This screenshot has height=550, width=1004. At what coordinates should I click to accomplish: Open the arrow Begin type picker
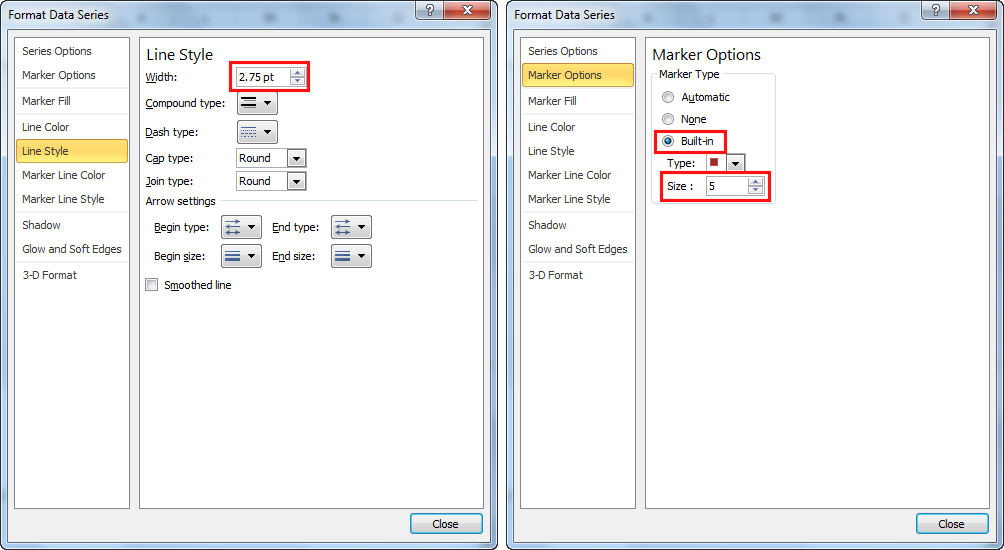click(240, 228)
